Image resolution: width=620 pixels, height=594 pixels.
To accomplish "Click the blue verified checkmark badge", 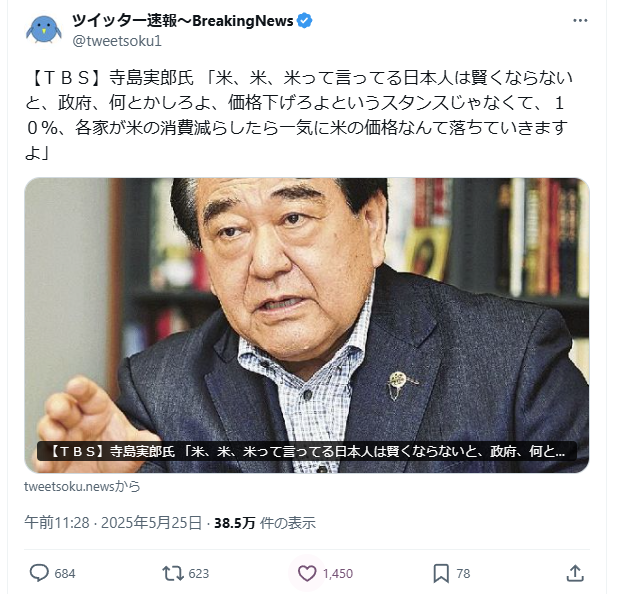I will pyautogui.click(x=304, y=21).
